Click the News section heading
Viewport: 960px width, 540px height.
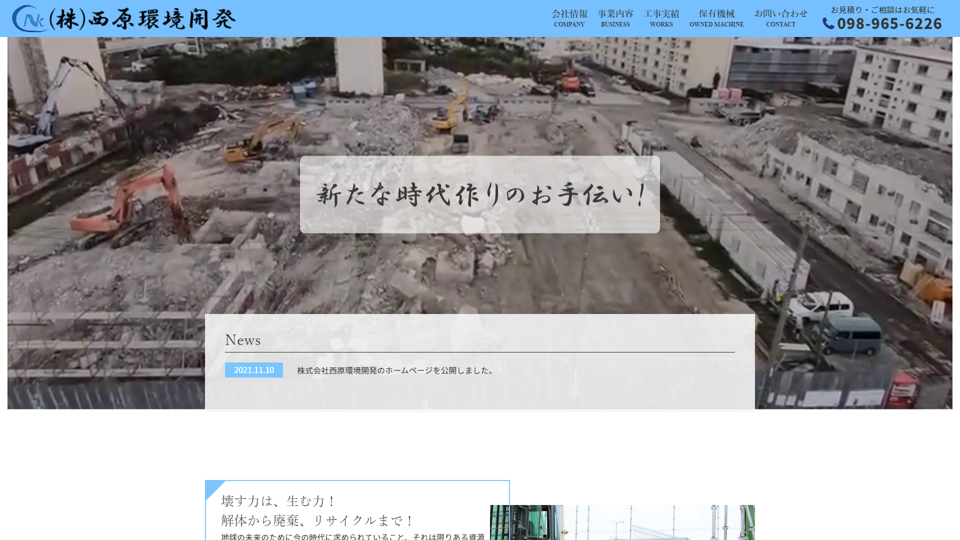[x=243, y=340]
